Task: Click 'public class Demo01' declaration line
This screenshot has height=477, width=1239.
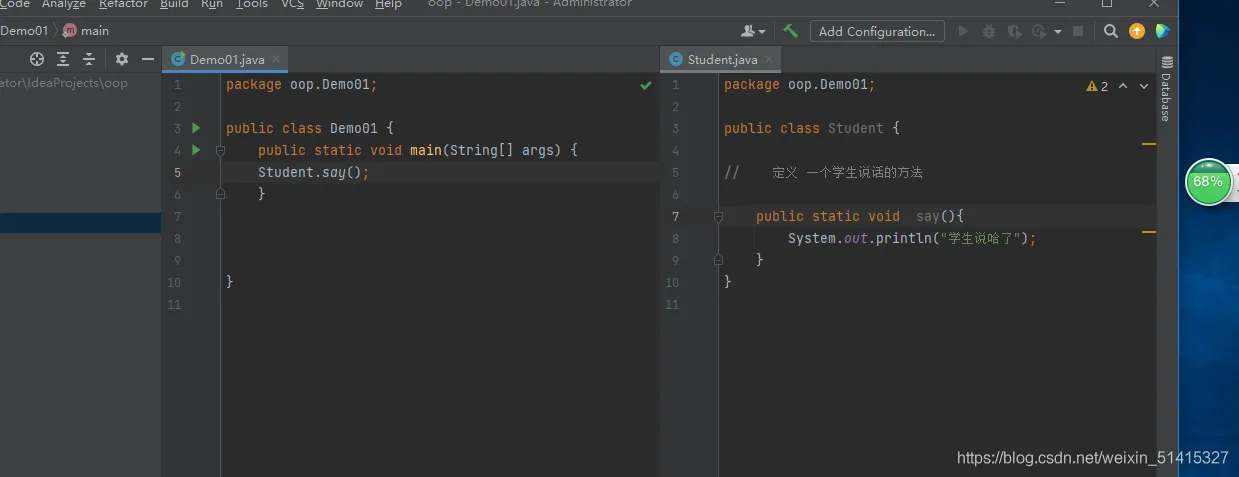Action: coord(310,128)
